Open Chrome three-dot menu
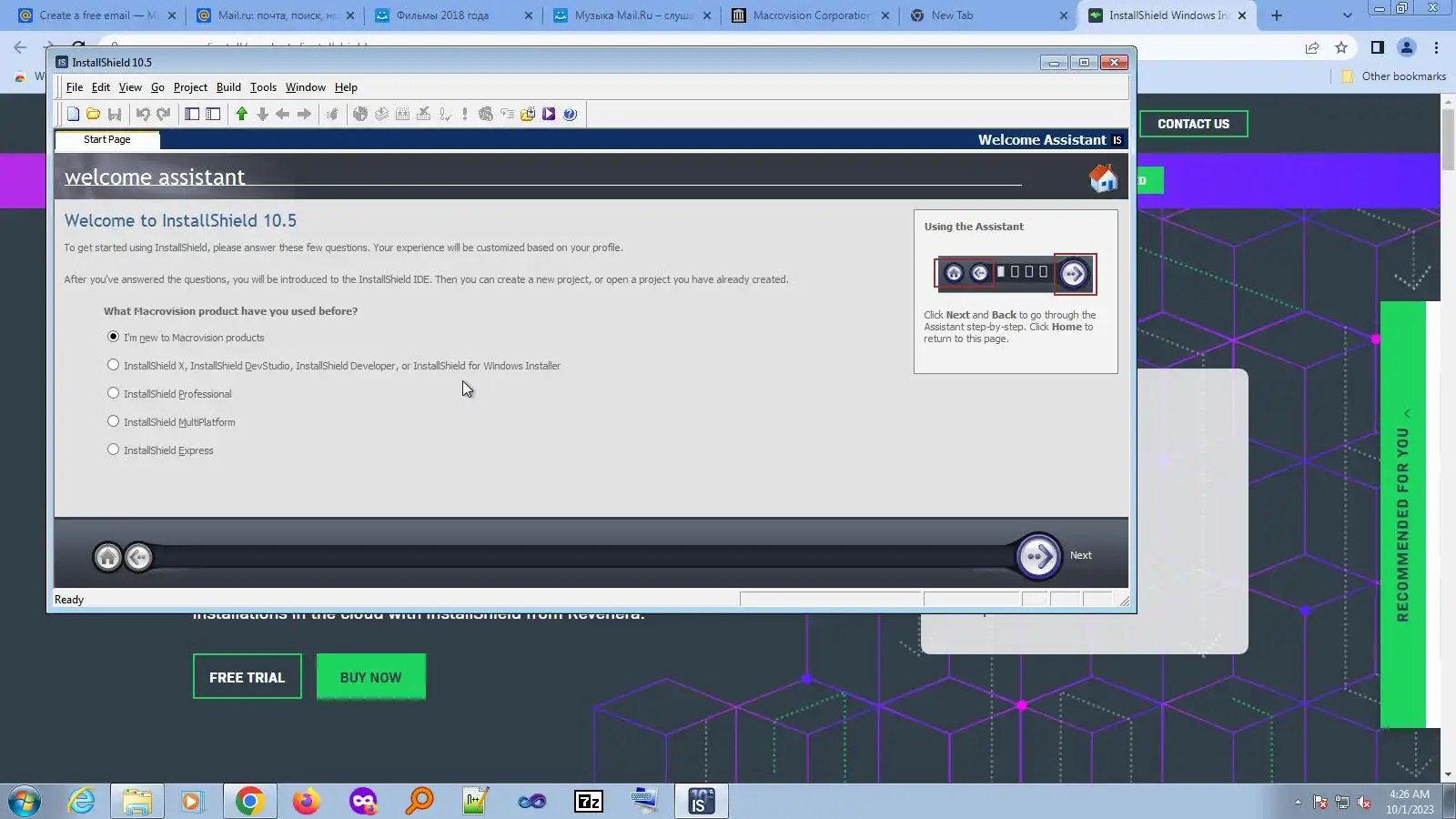1456x819 pixels. tap(1436, 47)
